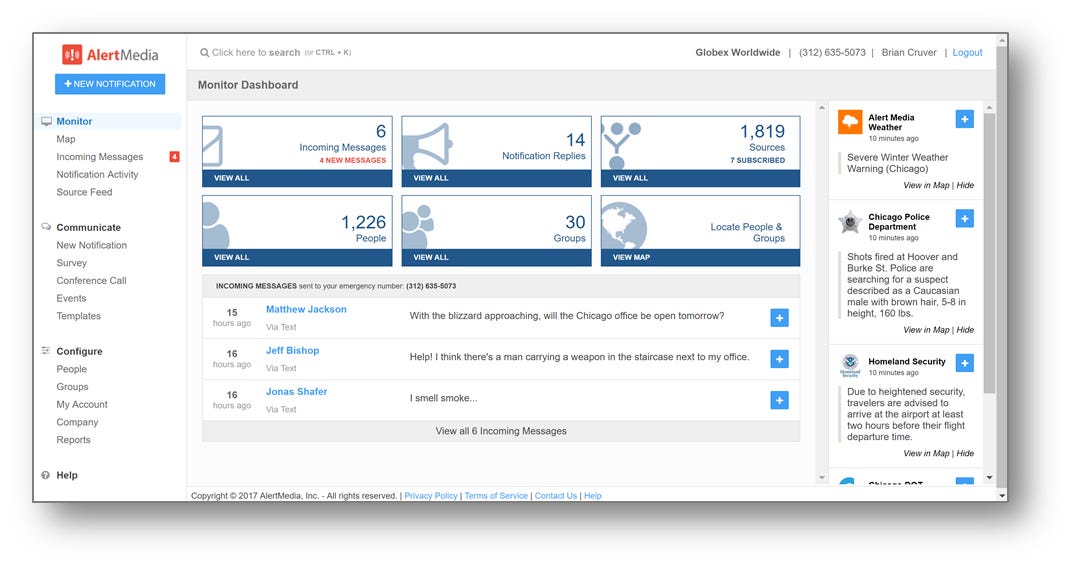This screenshot has width=1074, height=568.
Task: Open Map in the sidebar
Action: 66,139
